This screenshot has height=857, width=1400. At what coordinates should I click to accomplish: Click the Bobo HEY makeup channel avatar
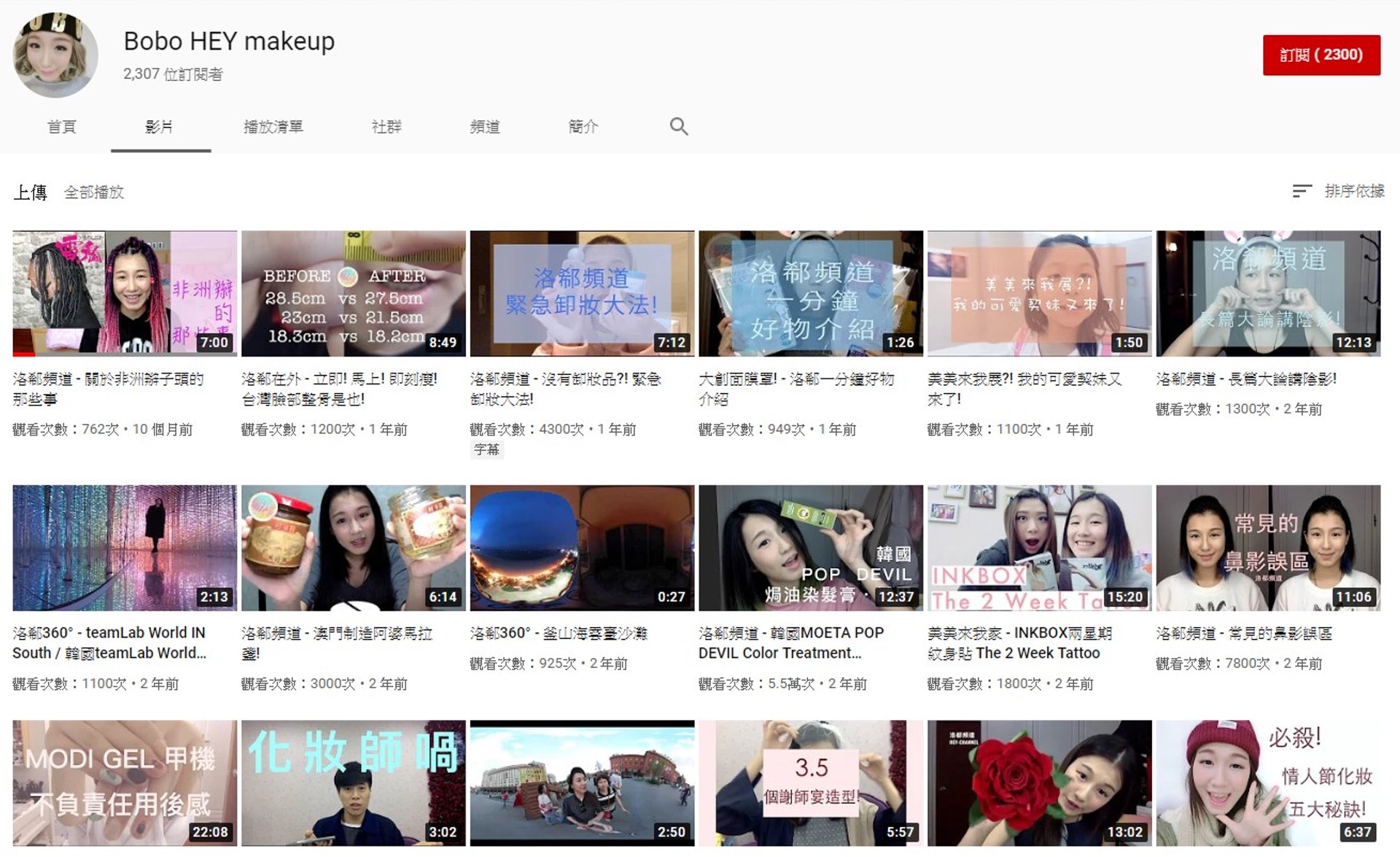pyautogui.click(x=55, y=55)
